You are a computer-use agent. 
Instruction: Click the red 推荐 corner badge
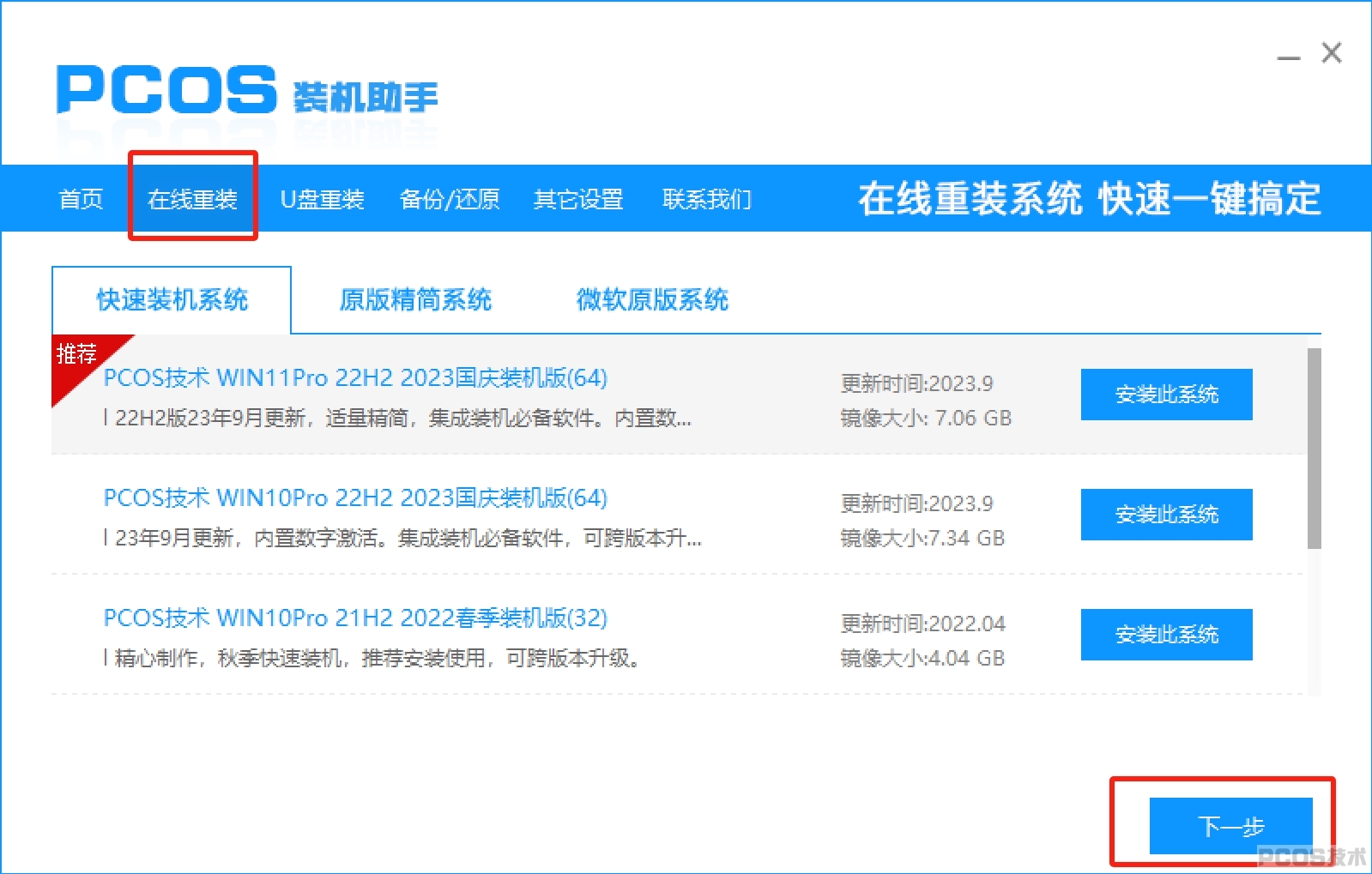click(x=82, y=360)
